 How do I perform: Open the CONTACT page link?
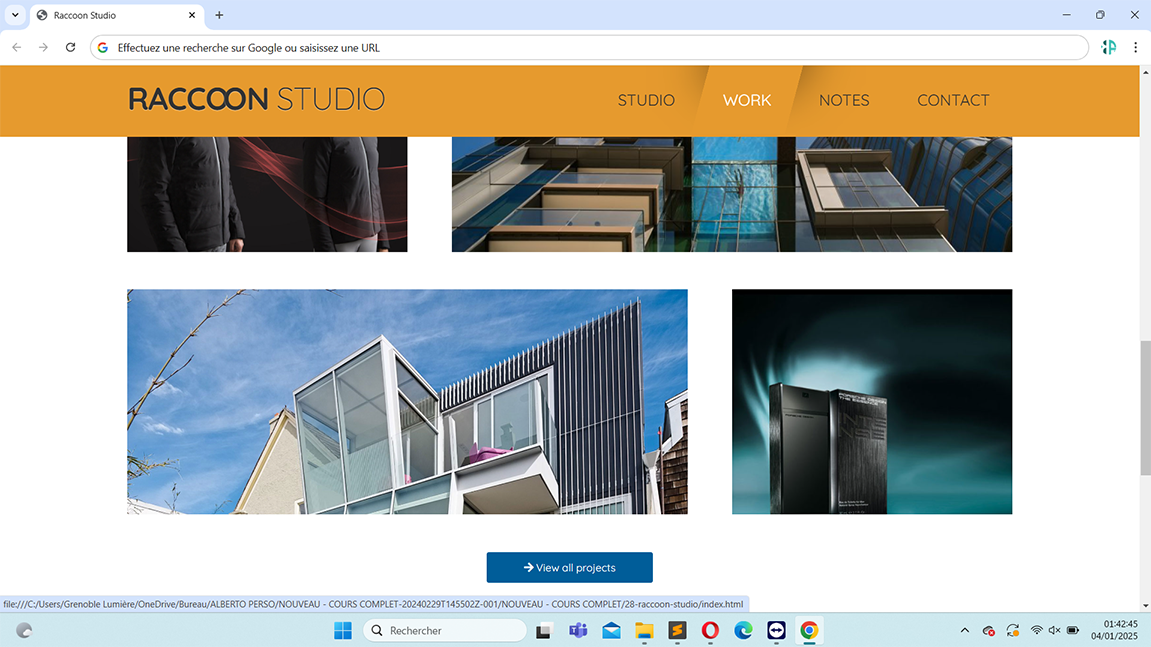pos(953,100)
